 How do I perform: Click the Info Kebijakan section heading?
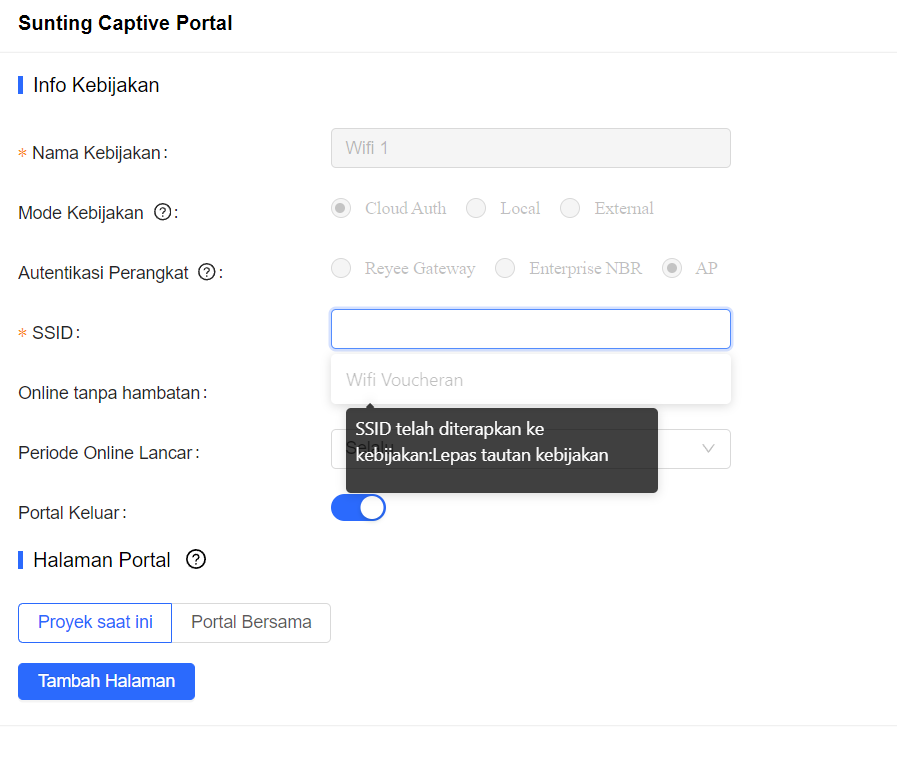pyautogui.click(x=96, y=85)
